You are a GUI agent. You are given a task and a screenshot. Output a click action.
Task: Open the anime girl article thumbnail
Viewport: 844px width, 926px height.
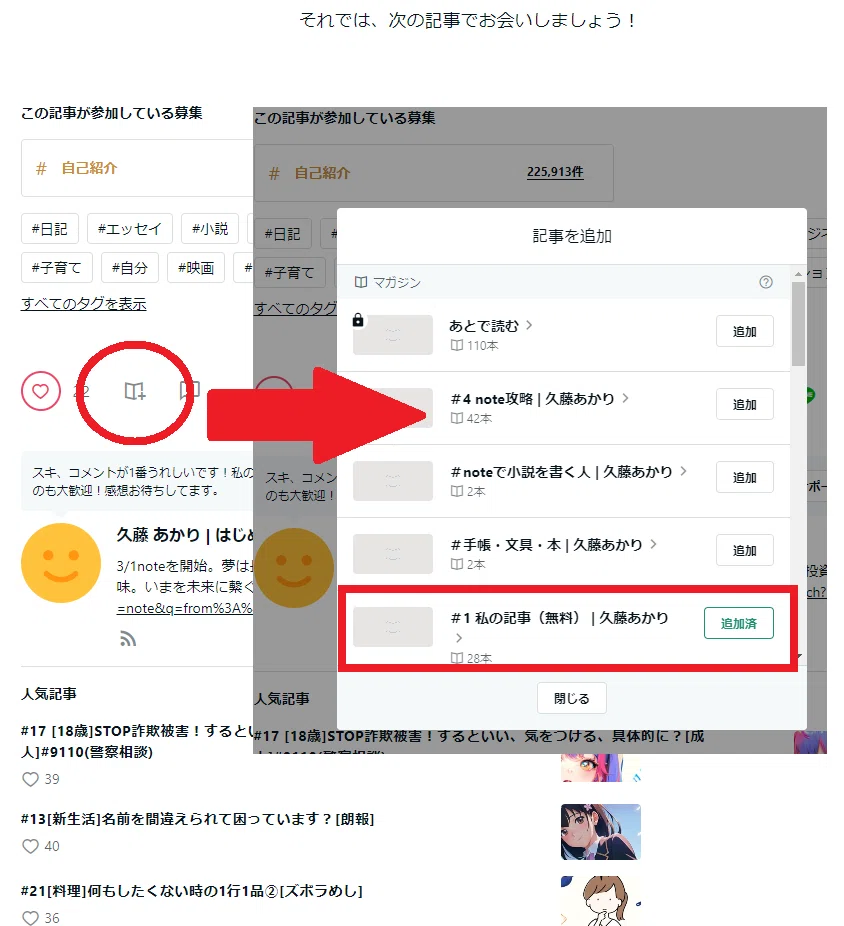600,832
